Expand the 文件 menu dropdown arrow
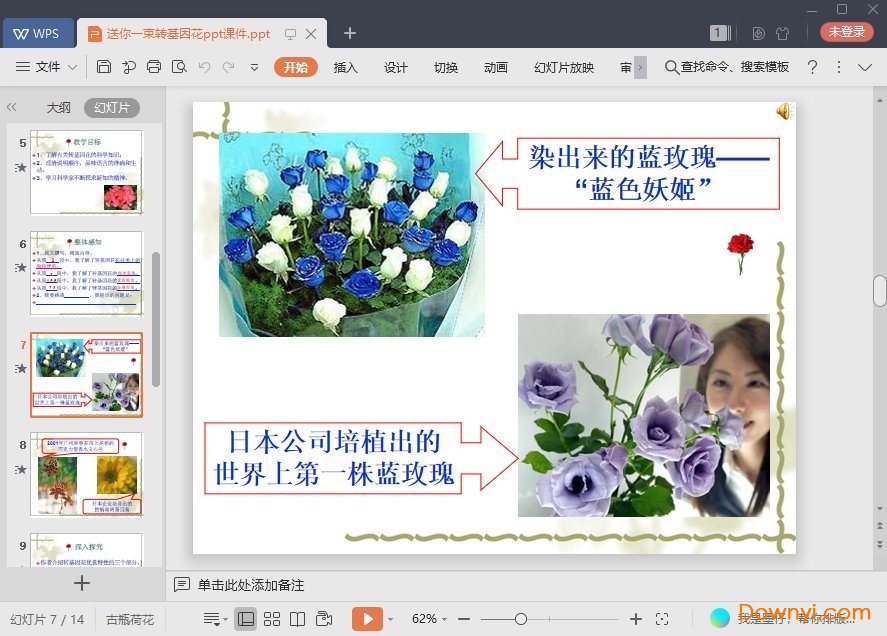 pos(73,67)
